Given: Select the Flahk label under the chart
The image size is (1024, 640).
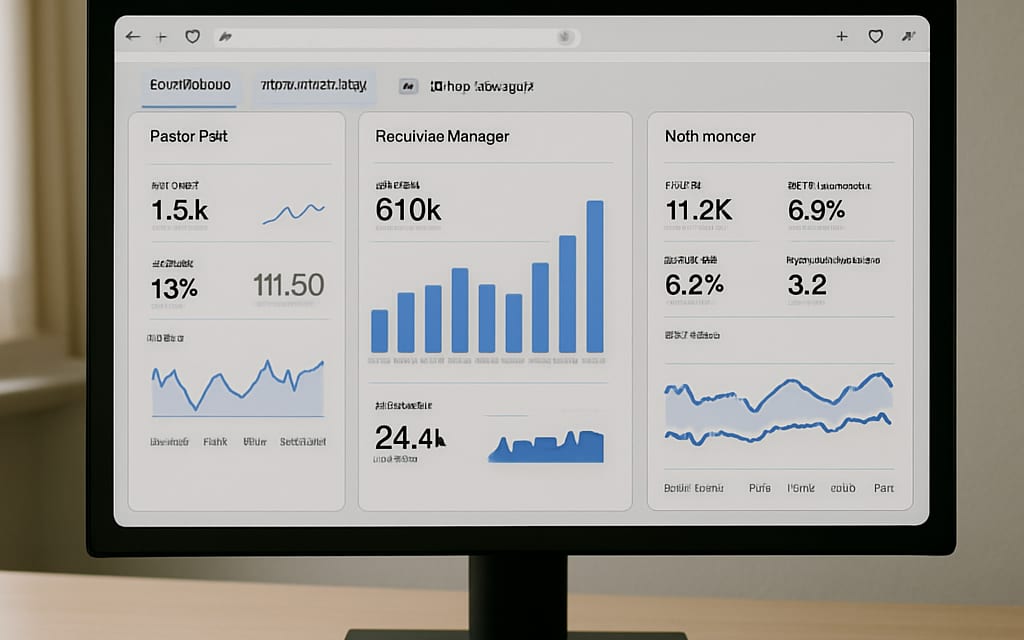Looking at the screenshot, I should pyautogui.click(x=215, y=442).
